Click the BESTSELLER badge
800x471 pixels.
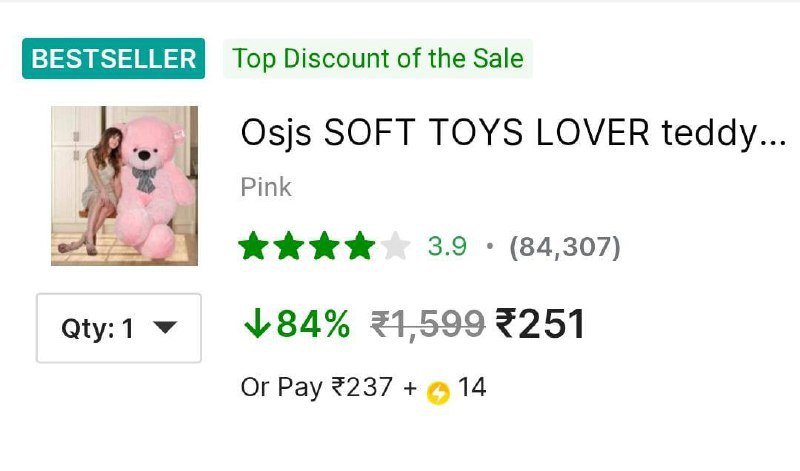click(x=113, y=59)
